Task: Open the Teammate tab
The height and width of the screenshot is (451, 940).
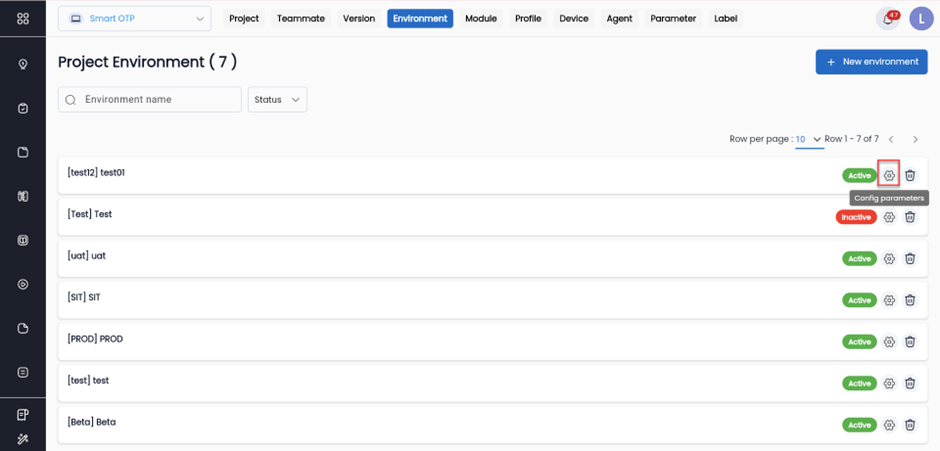Action: 301,19
